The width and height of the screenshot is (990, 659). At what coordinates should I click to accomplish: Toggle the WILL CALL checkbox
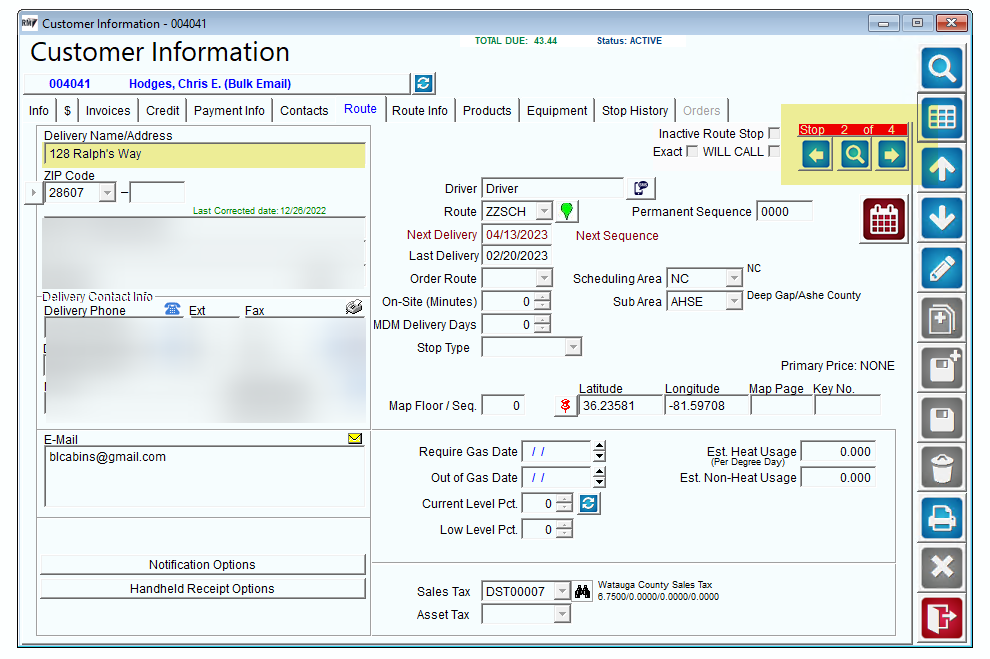click(774, 151)
